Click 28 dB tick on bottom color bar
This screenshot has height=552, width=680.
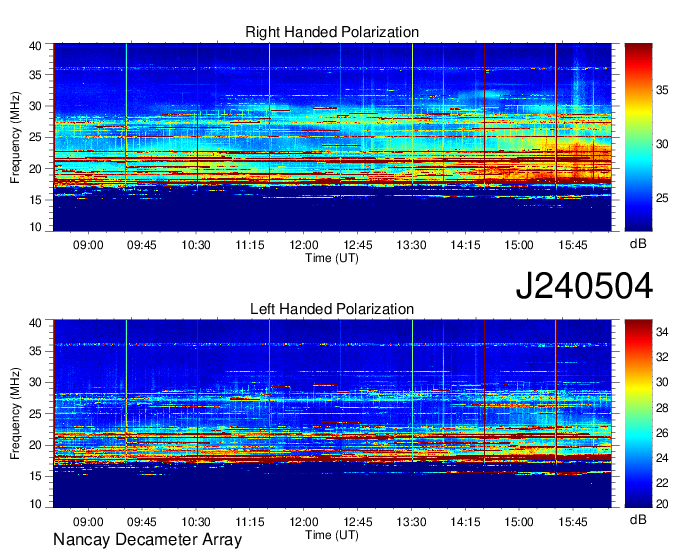(662, 408)
